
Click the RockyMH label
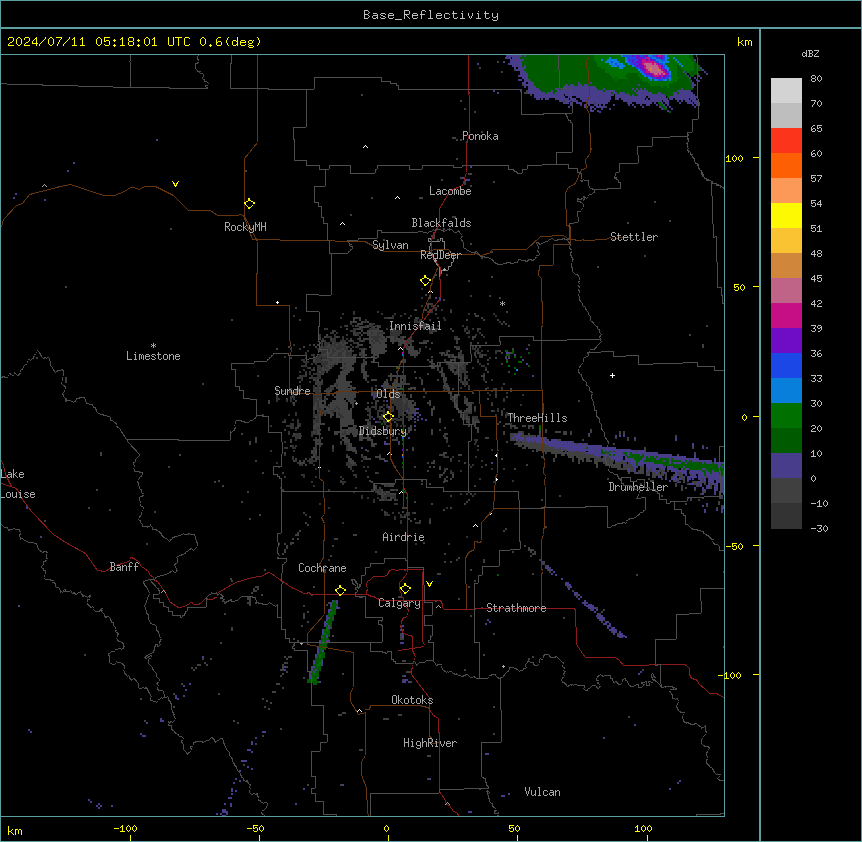tap(245, 227)
